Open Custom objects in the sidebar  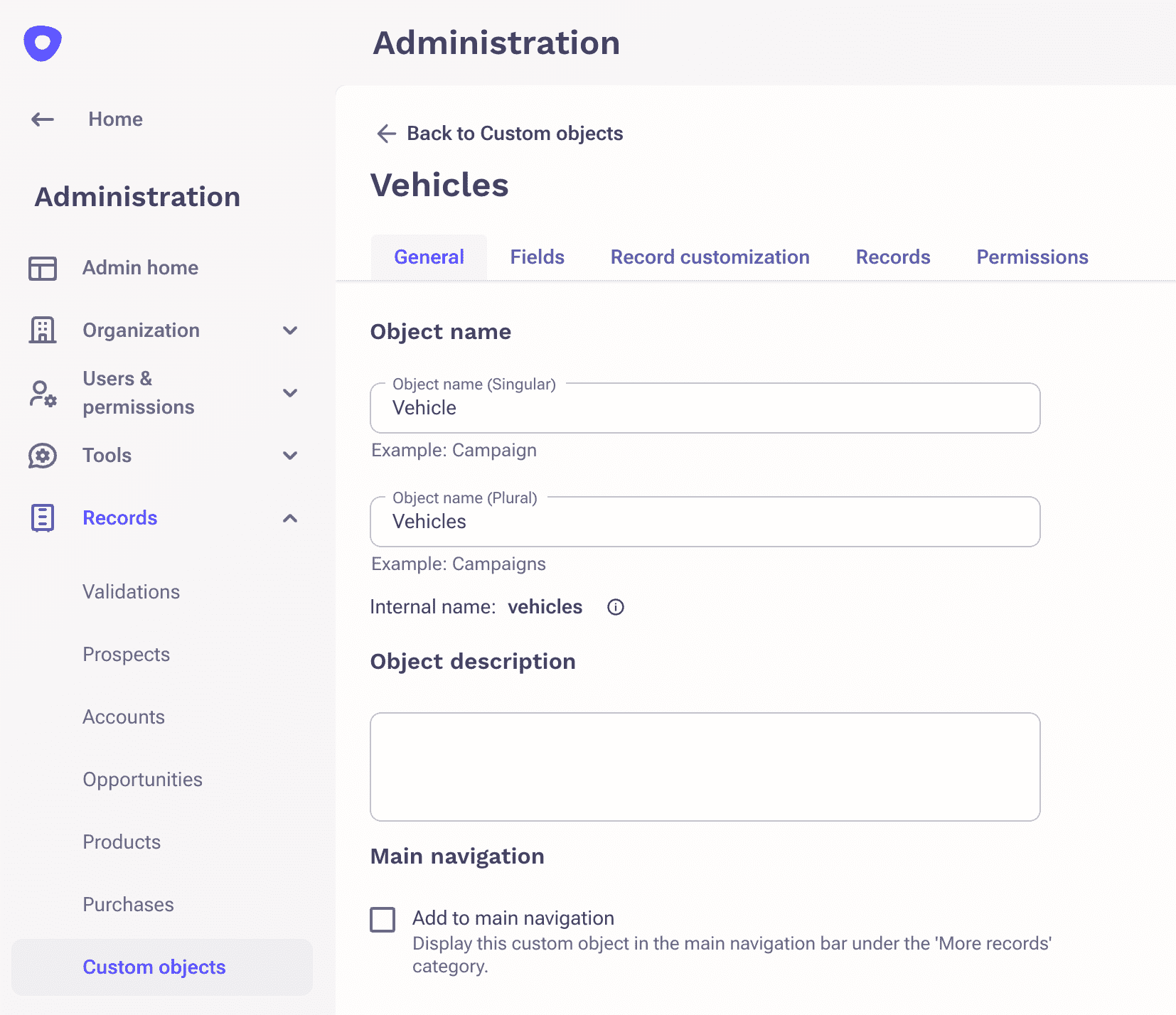click(x=154, y=967)
